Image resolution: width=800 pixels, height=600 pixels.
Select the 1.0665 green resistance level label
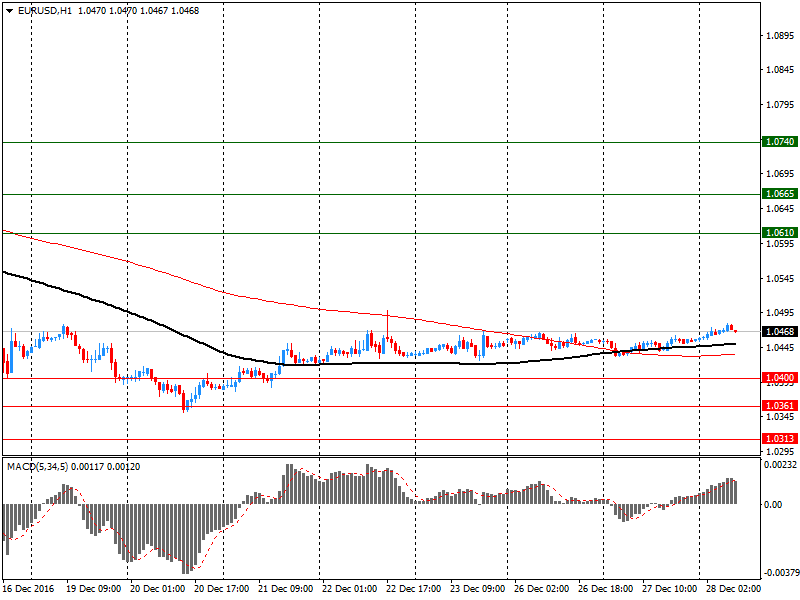(x=779, y=193)
